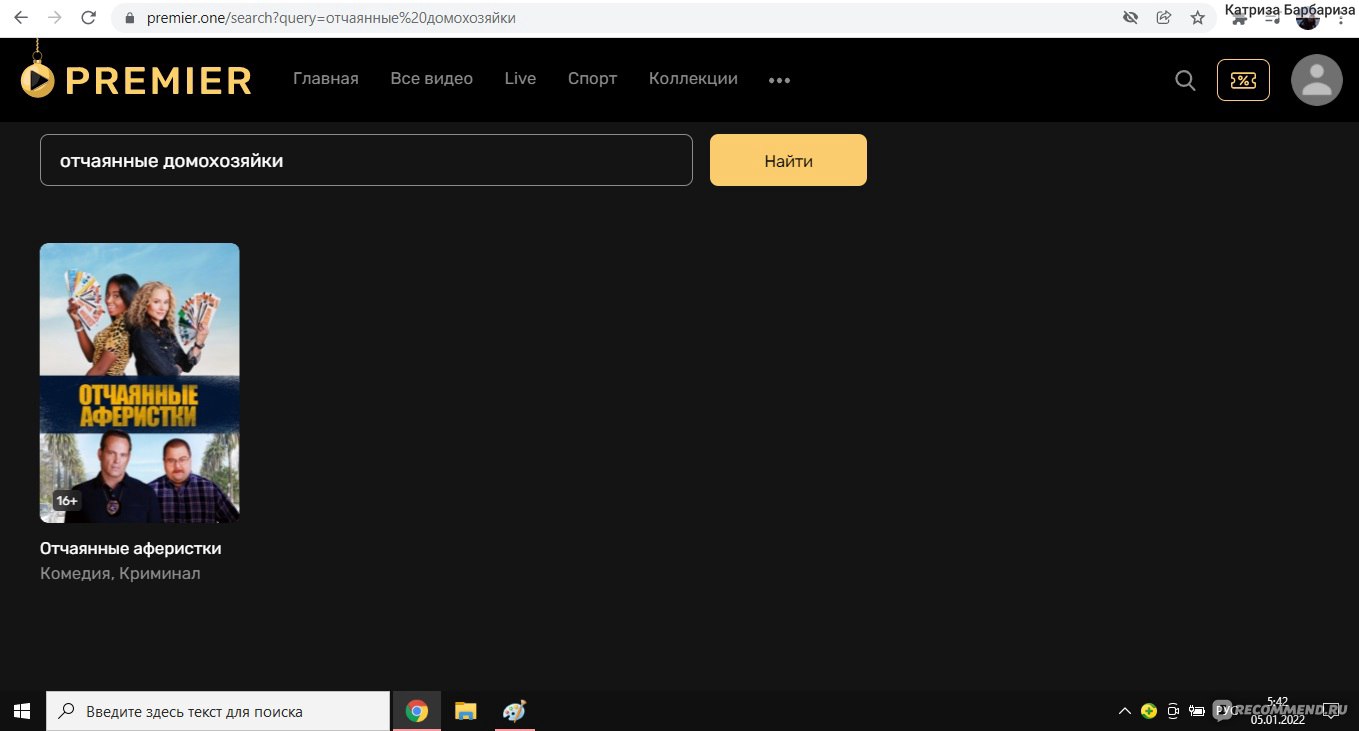Viewport: 1359px width, 731px height.
Task: Go to Главная page
Action: (x=325, y=79)
